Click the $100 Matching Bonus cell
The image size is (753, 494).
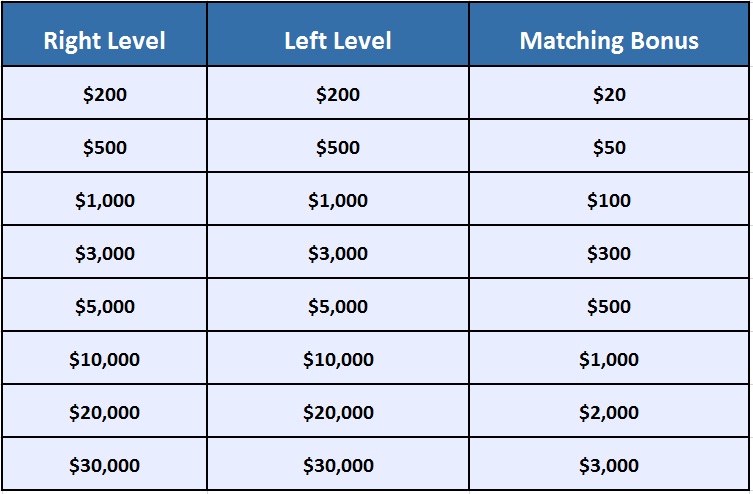click(609, 199)
